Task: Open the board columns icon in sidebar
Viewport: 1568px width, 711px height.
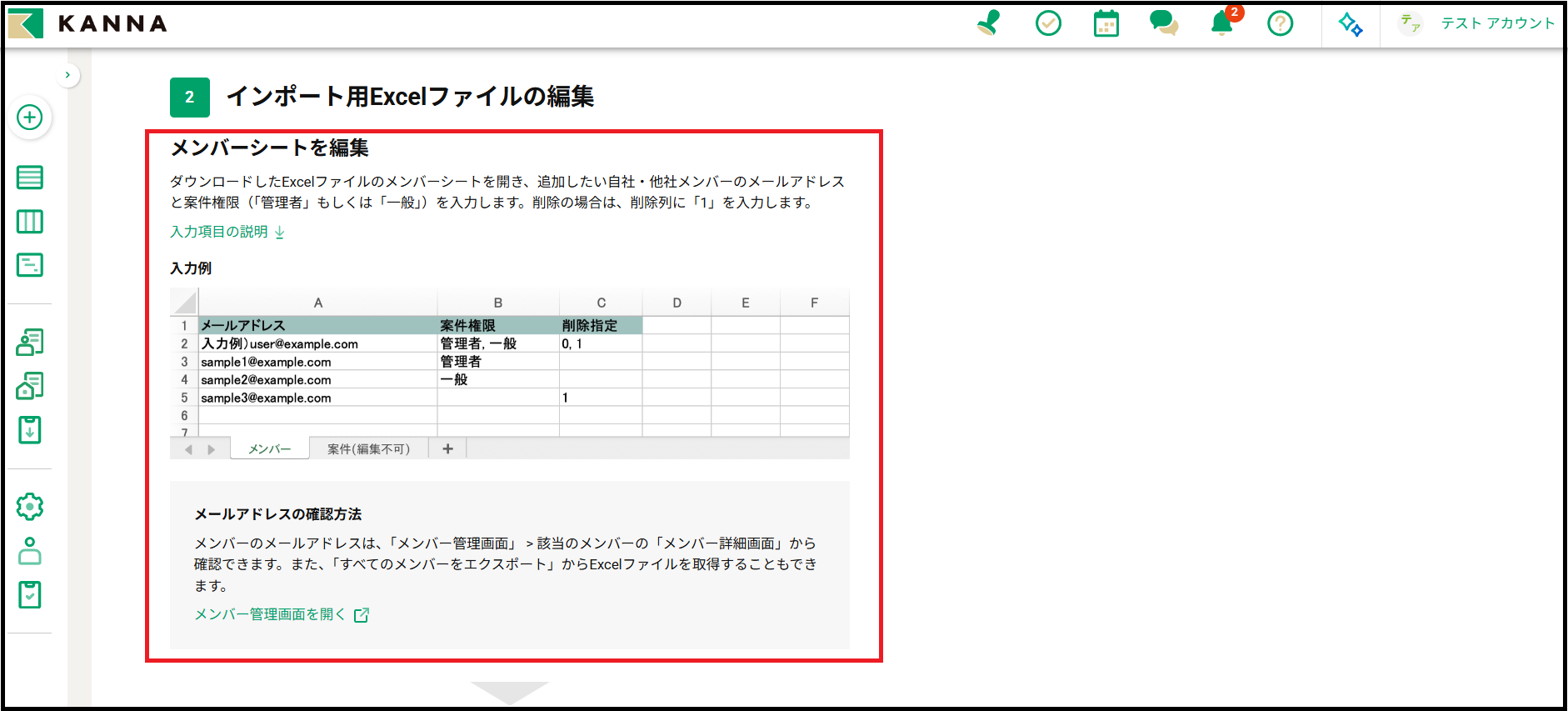Action: coord(30,222)
